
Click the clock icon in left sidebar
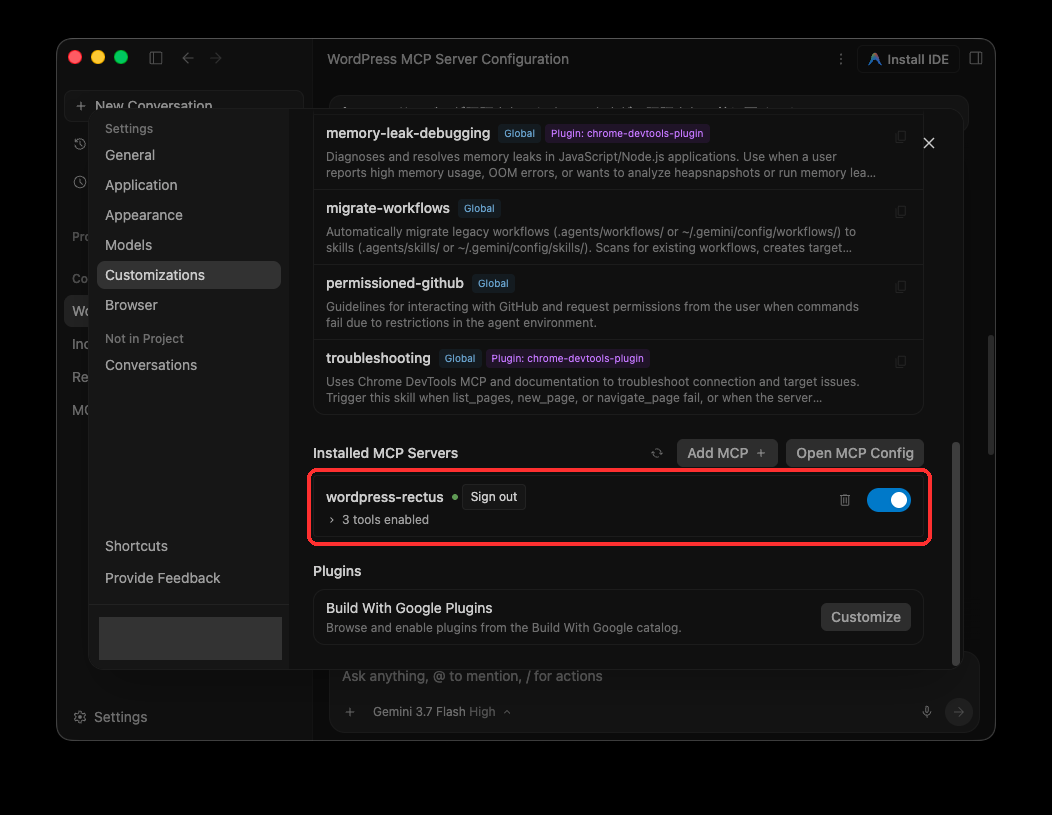click(x=80, y=182)
